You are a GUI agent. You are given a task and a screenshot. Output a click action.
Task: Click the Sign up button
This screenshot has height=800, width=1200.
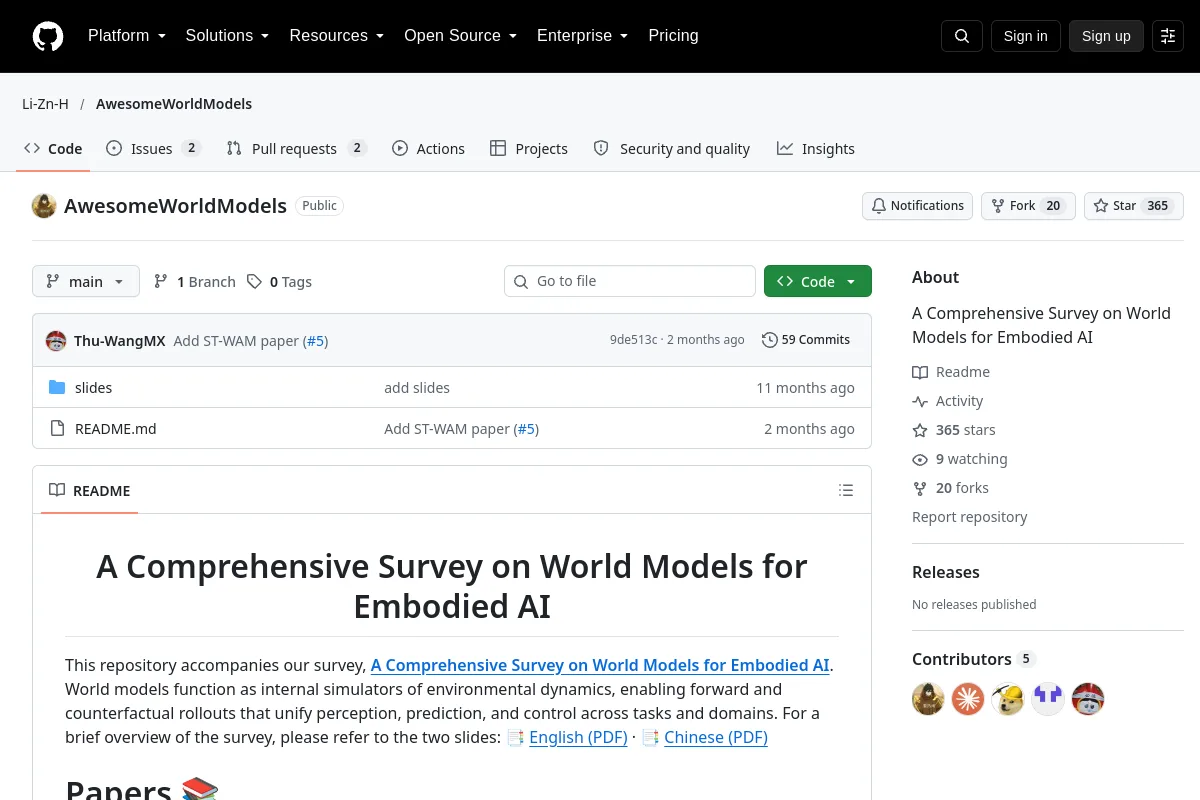(1106, 36)
